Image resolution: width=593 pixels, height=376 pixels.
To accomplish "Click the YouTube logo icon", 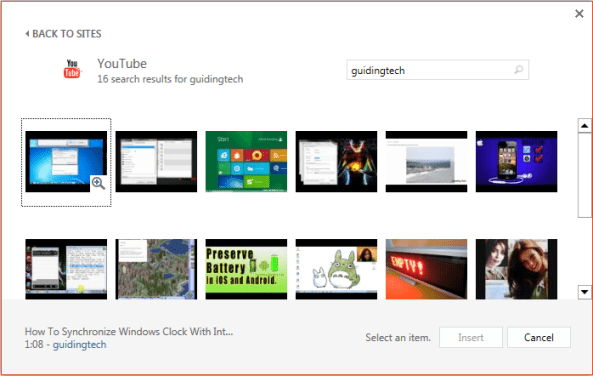I will tap(72, 68).
